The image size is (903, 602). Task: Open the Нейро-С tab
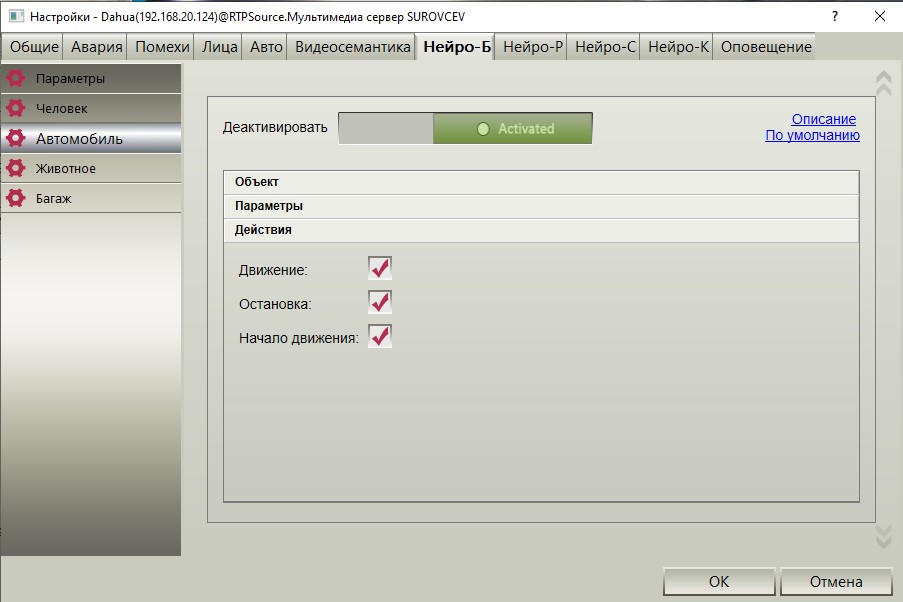tap(605, 47)
